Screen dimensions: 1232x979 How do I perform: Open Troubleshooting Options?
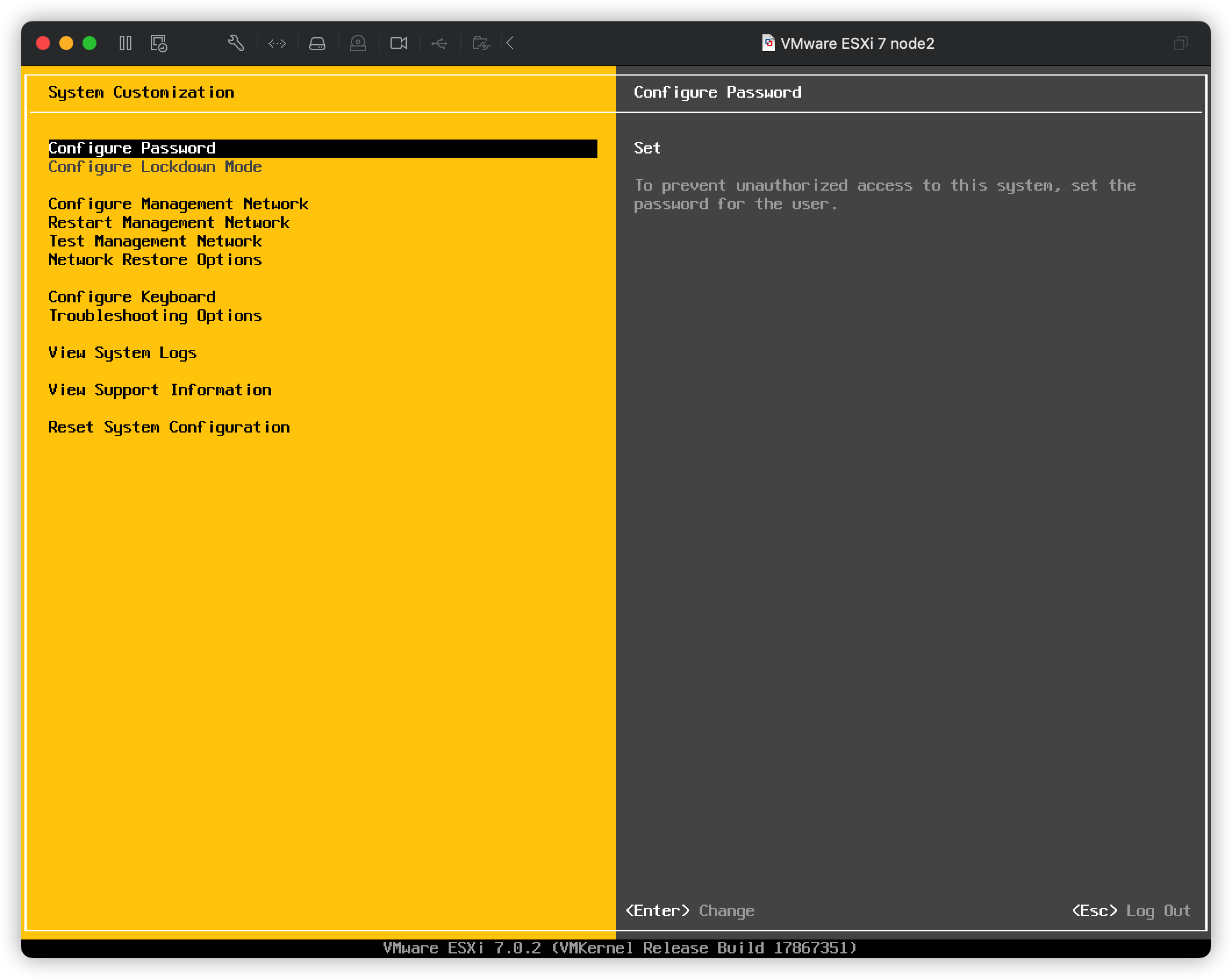(x=155, y=316)
